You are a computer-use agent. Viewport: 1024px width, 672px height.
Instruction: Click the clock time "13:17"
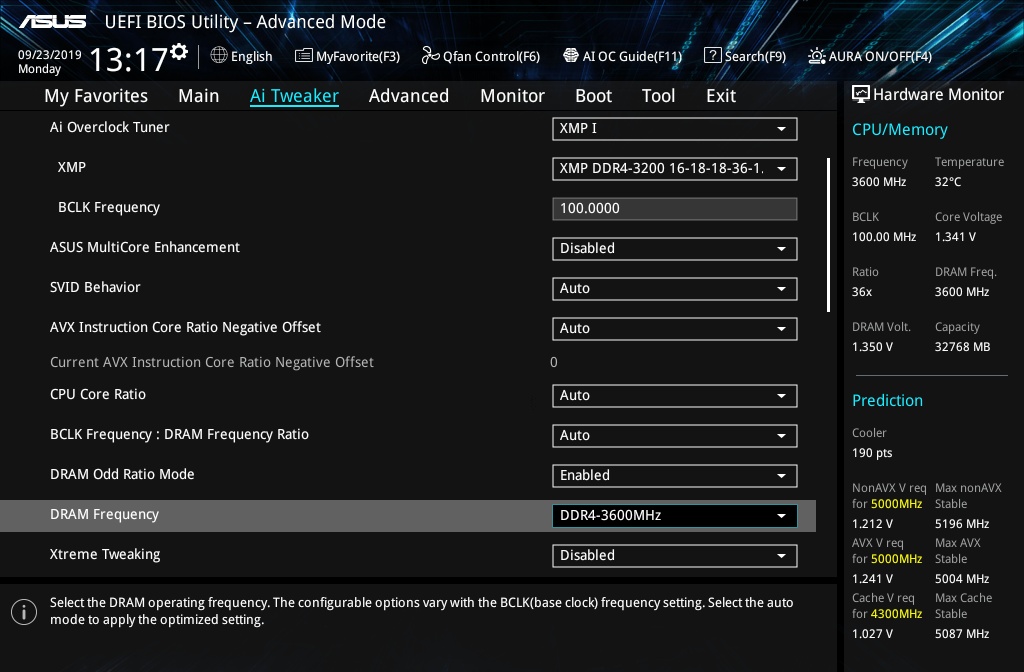(x=128, y=59)
